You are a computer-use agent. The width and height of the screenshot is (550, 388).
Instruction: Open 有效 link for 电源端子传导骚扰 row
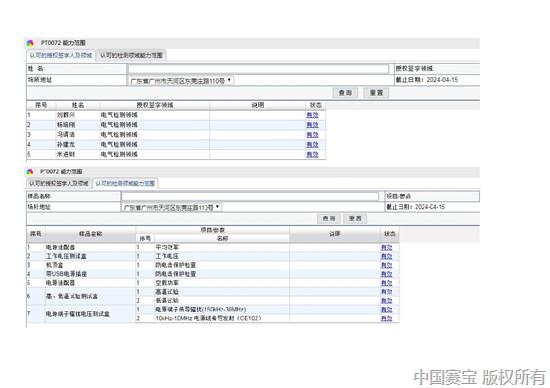click(x=387, y=310)
